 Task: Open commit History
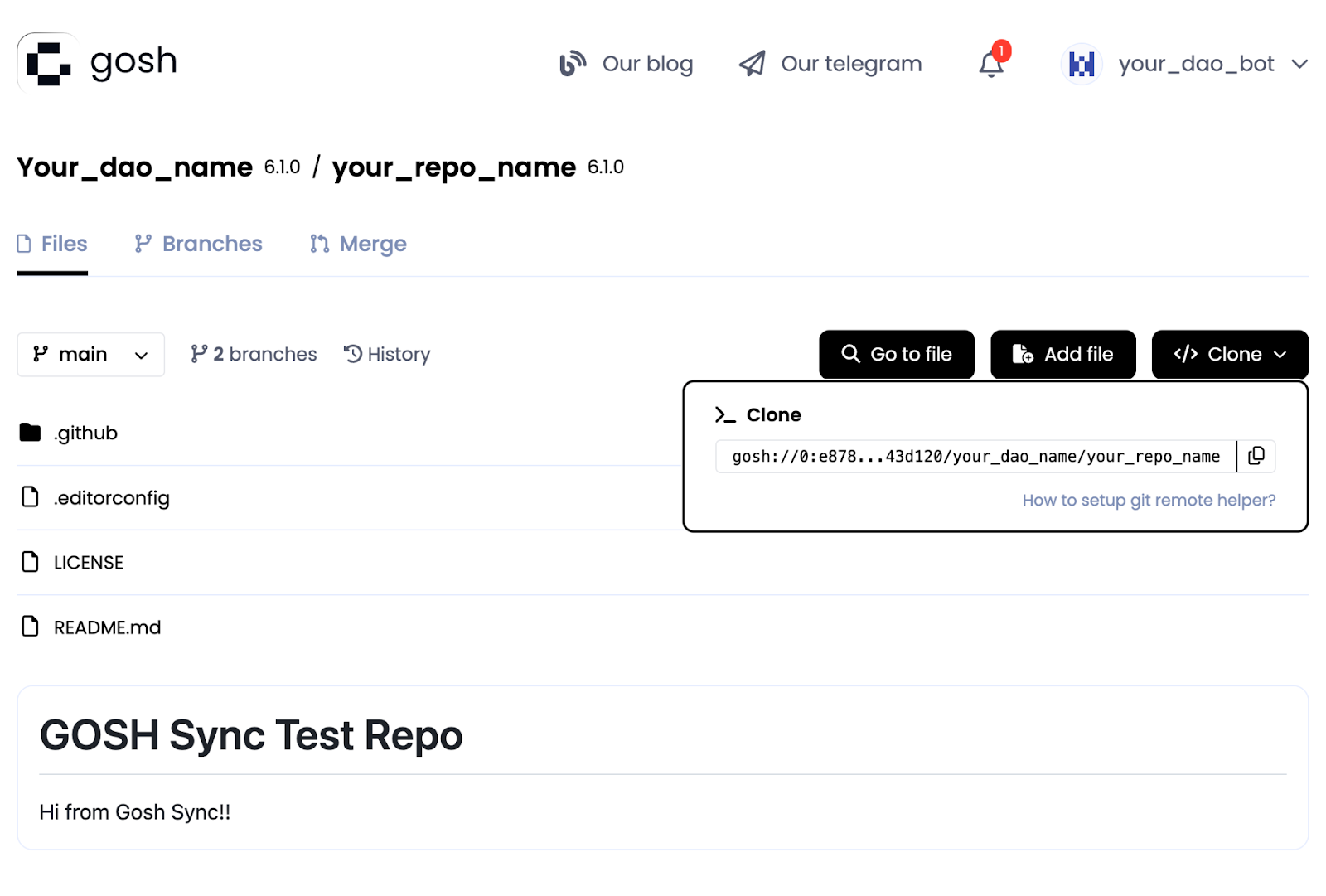387,355
